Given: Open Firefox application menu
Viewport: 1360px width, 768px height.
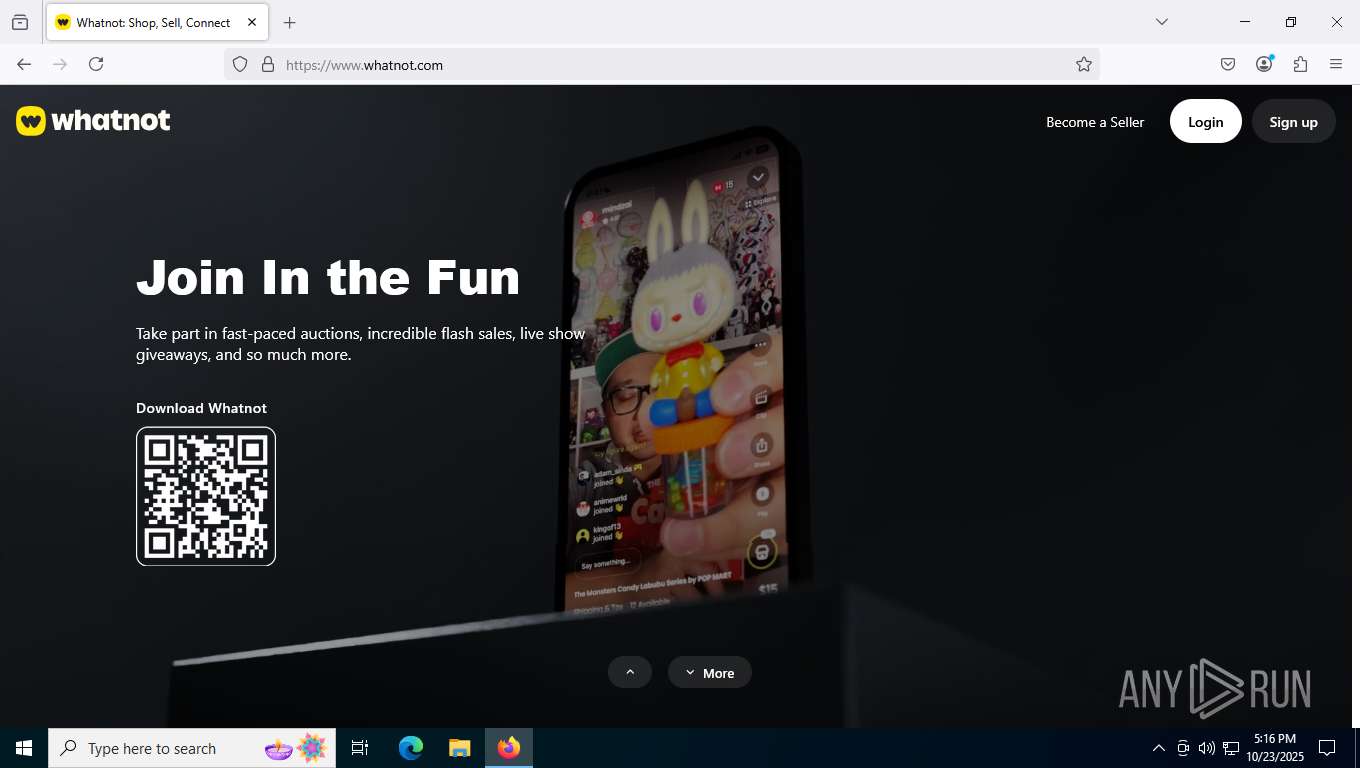Looking at the screenshot, I should point(1336,64).
